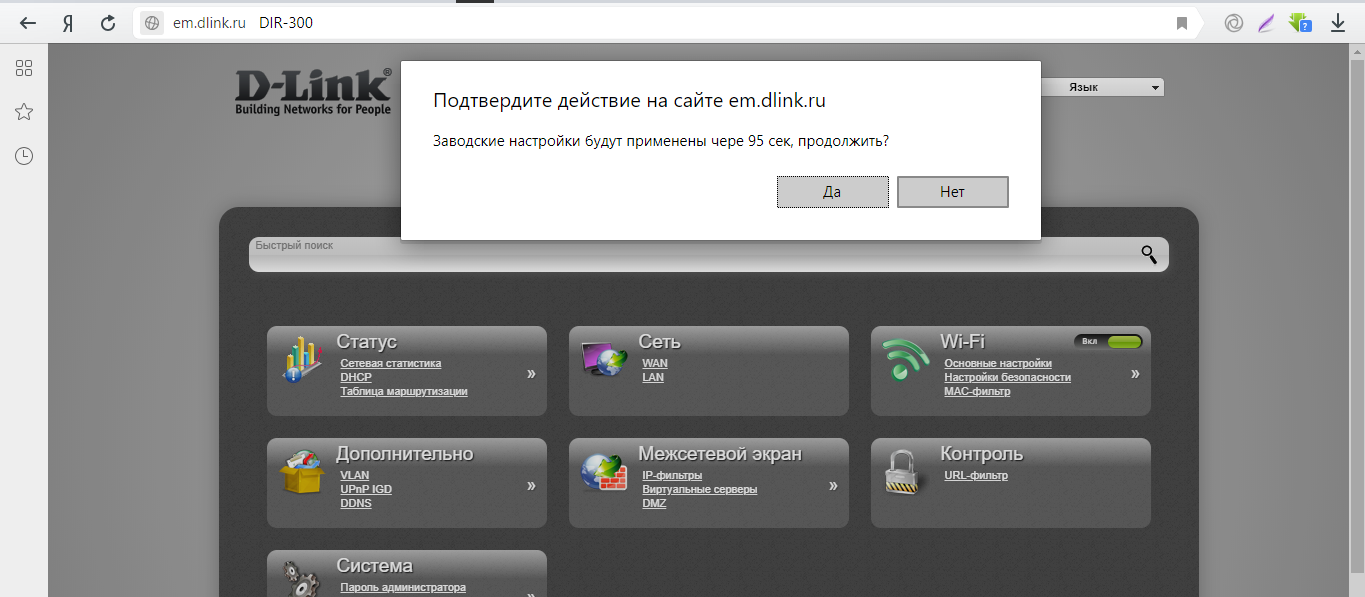Open Сетевая статистика link
This screenshot has height=597, width=1365.
click(x=390, y=364)
